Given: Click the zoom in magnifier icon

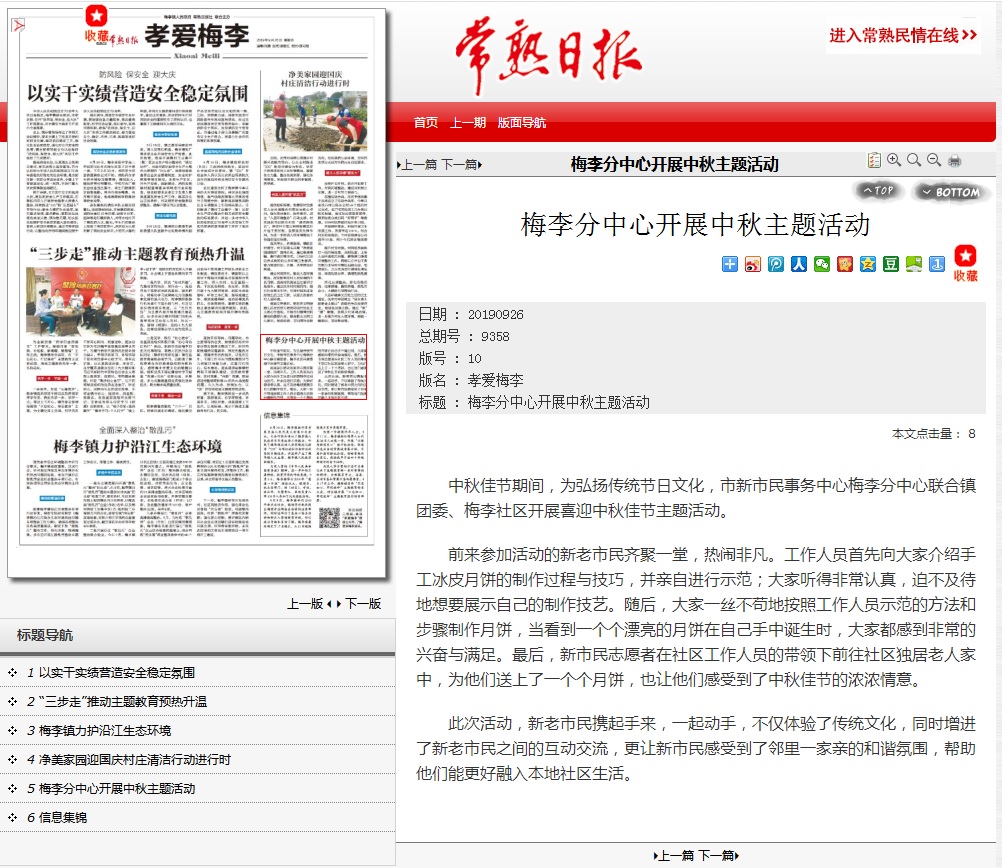Looking at the screenshot, I should tap(894, 160).
